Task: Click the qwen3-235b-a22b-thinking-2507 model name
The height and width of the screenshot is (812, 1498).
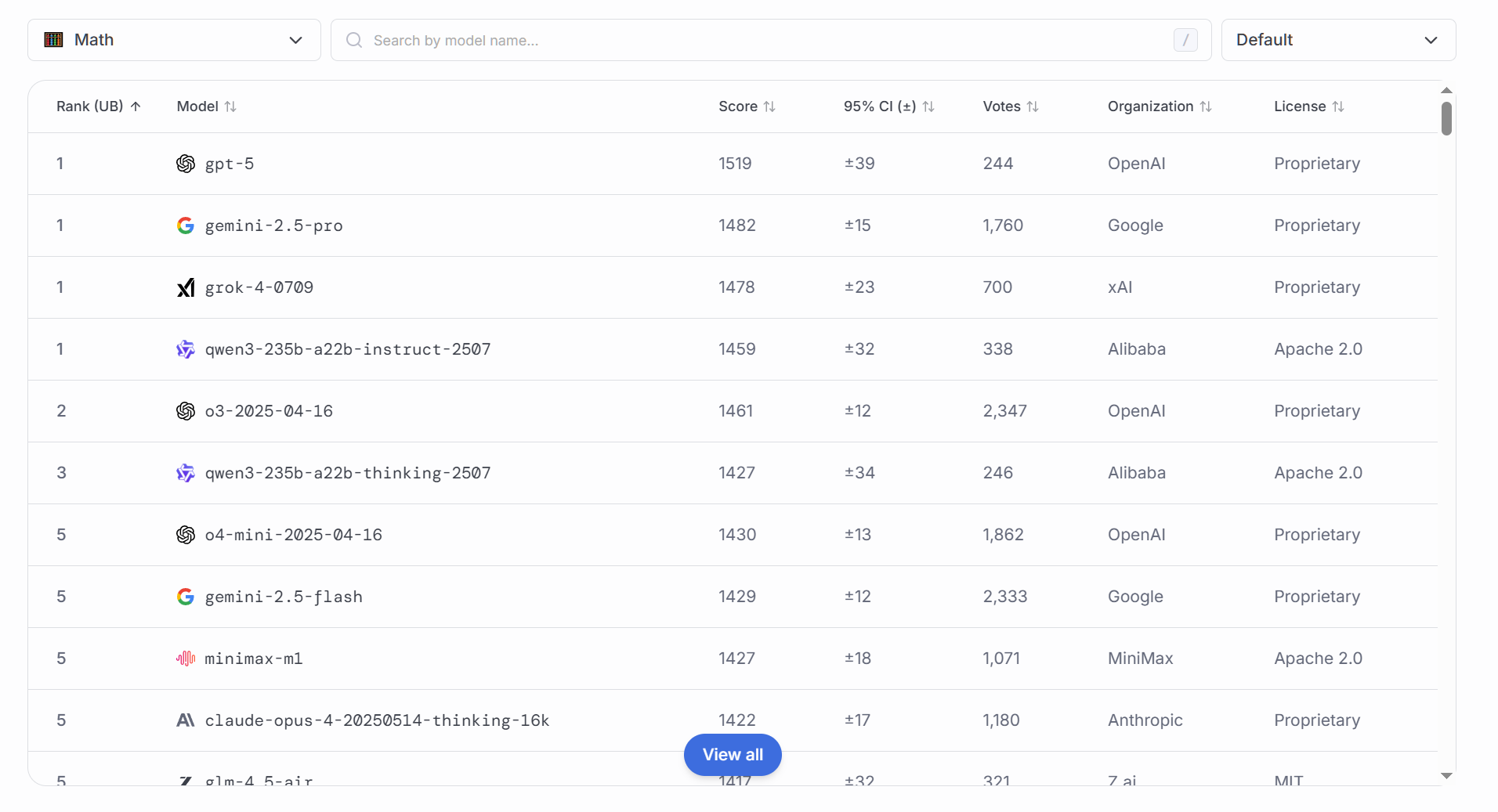Action: click(348, 473)
